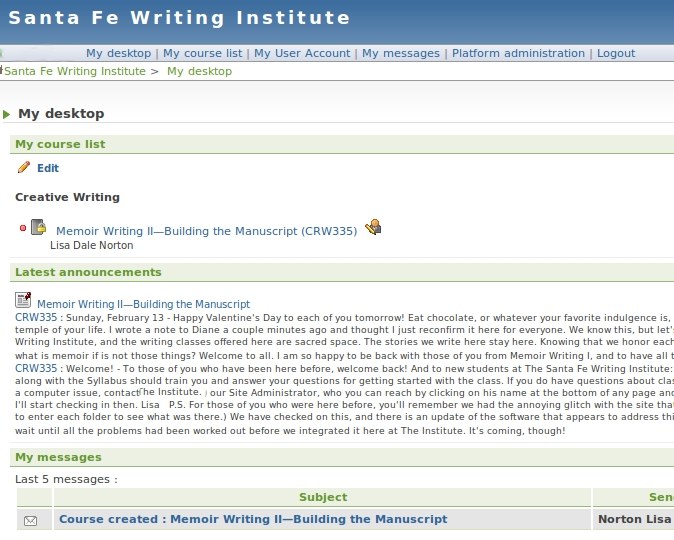Click Santa Fe Writing Institute breadcrumb link
674x540 pixels.
click(x=75, y=71)
